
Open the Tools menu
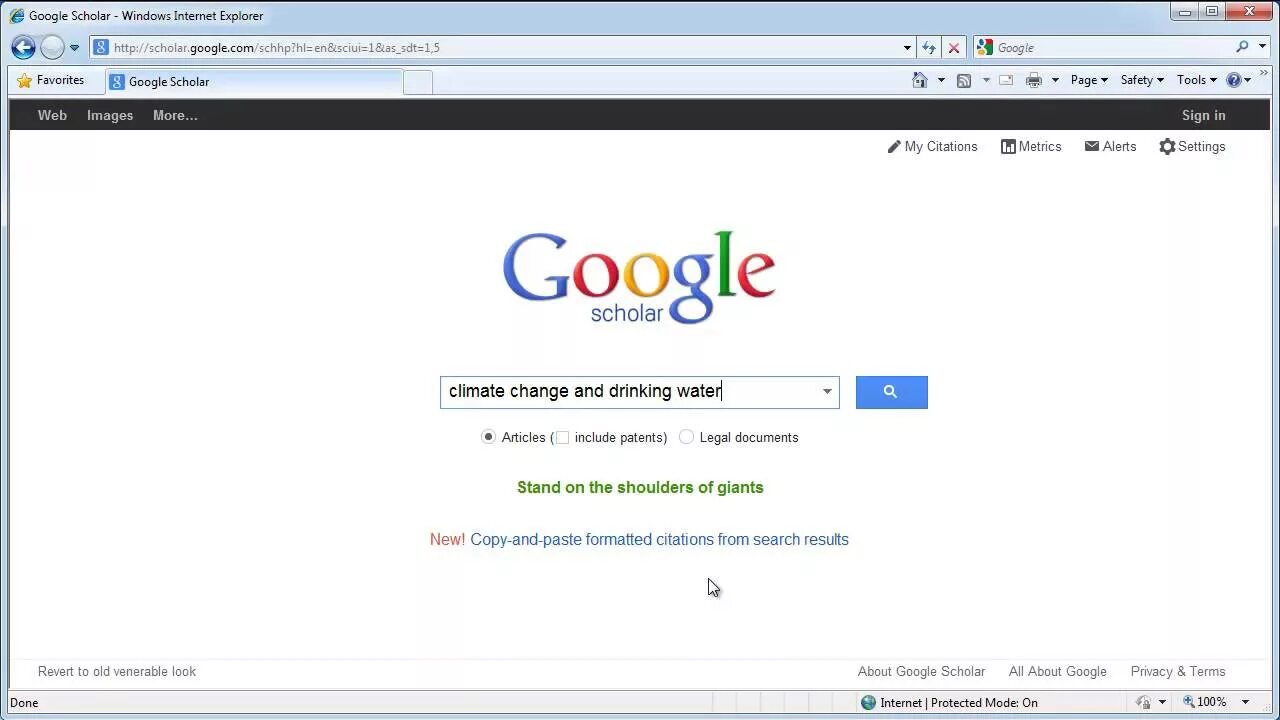coord(1196,80)
